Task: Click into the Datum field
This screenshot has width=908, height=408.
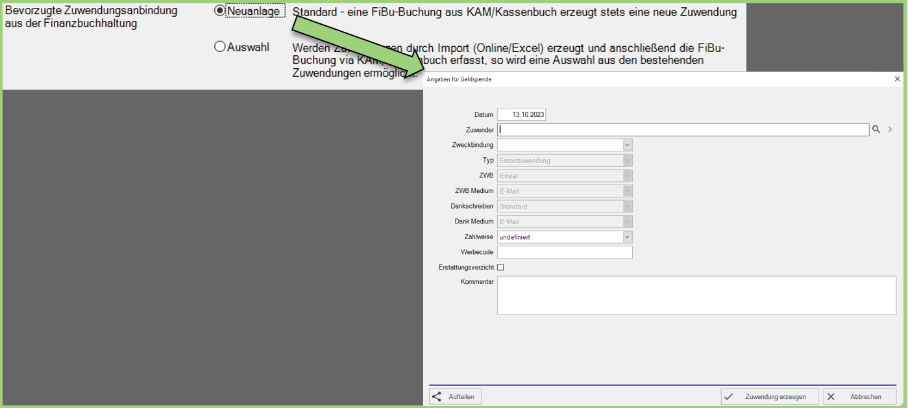Action: pos(522,115)
